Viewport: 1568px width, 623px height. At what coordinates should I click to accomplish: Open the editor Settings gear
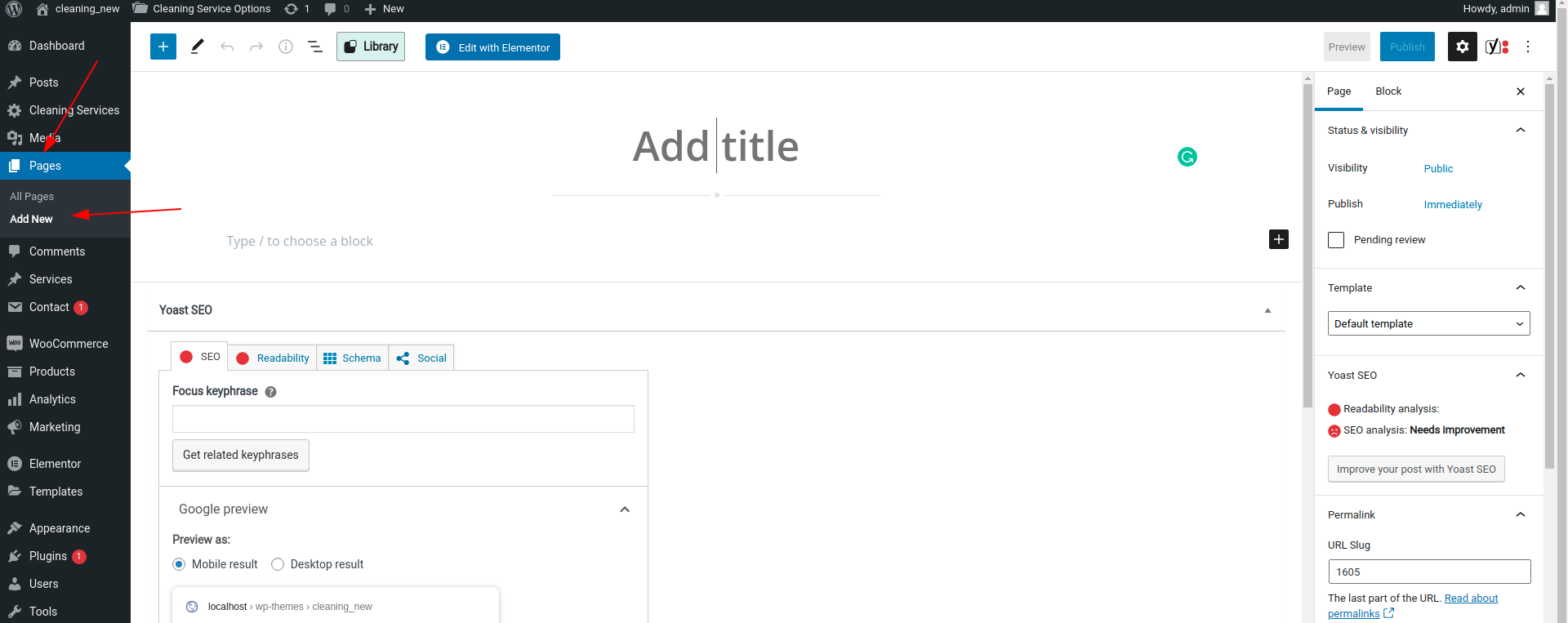click(x=1462, y=47)
